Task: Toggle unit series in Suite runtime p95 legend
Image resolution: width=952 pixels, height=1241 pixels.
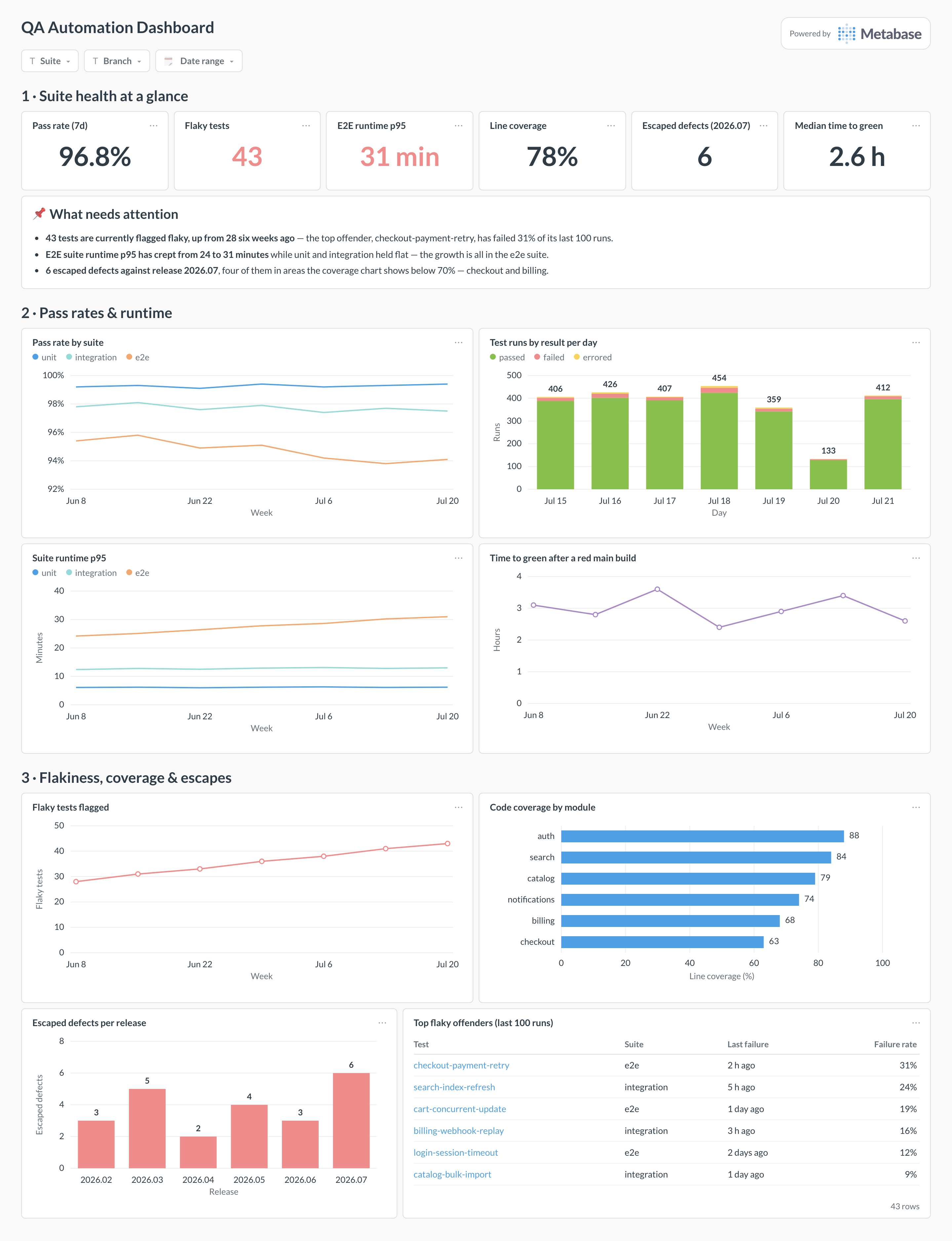Action: pos(44,573)
